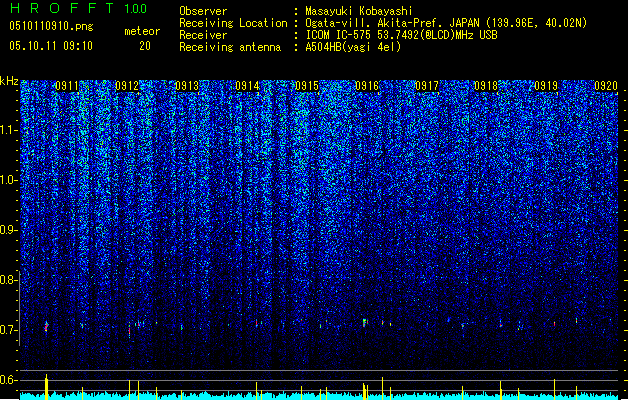Click the 0911 time marker

tap(67, 86)
